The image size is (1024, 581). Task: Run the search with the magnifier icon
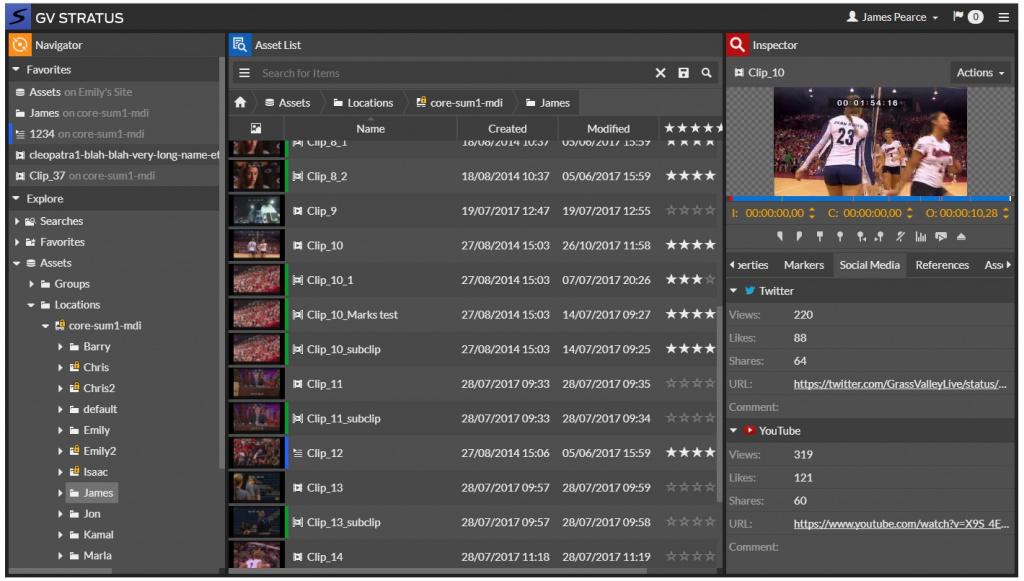(707, 73)
